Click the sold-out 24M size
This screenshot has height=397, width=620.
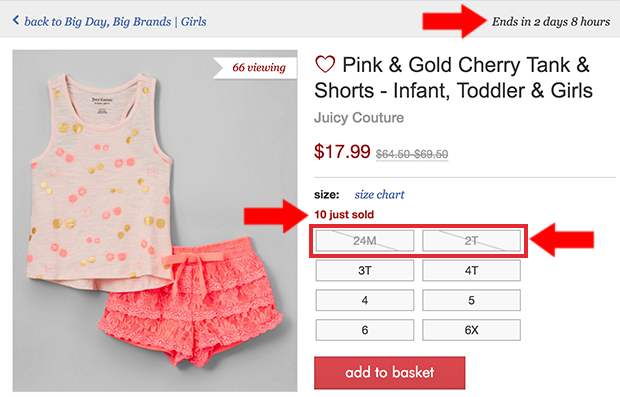[x=365, y=240]
